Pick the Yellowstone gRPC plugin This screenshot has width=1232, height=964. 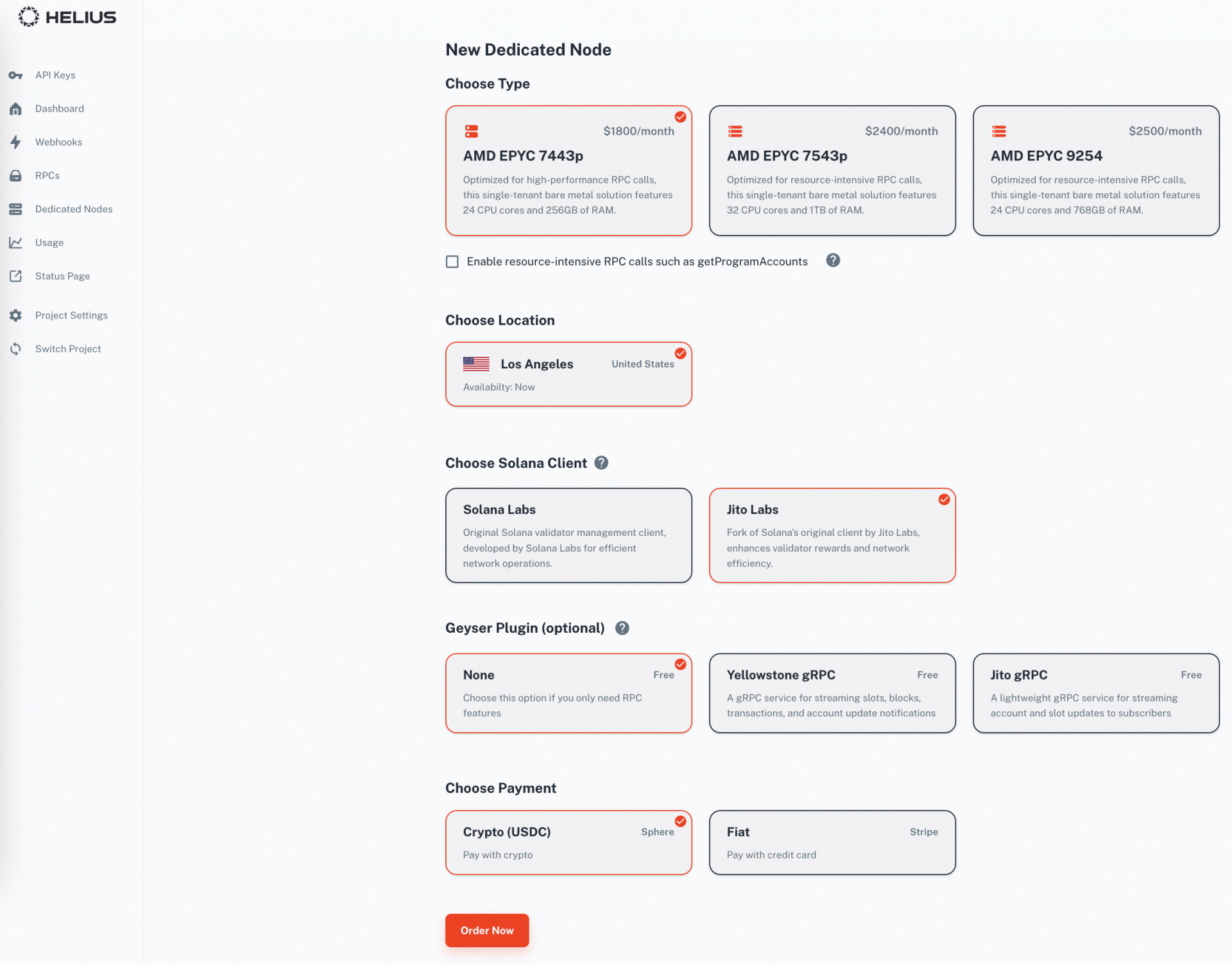pyautogui.click(x=832, y=693)
